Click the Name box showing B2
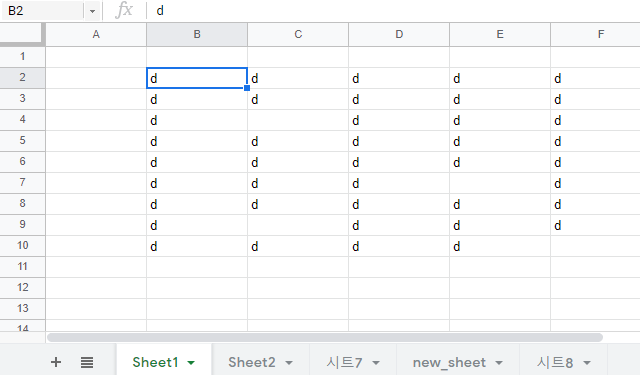 43,11
